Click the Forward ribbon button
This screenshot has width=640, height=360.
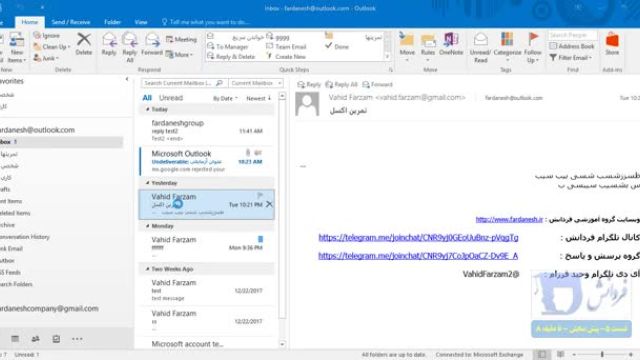152,44
